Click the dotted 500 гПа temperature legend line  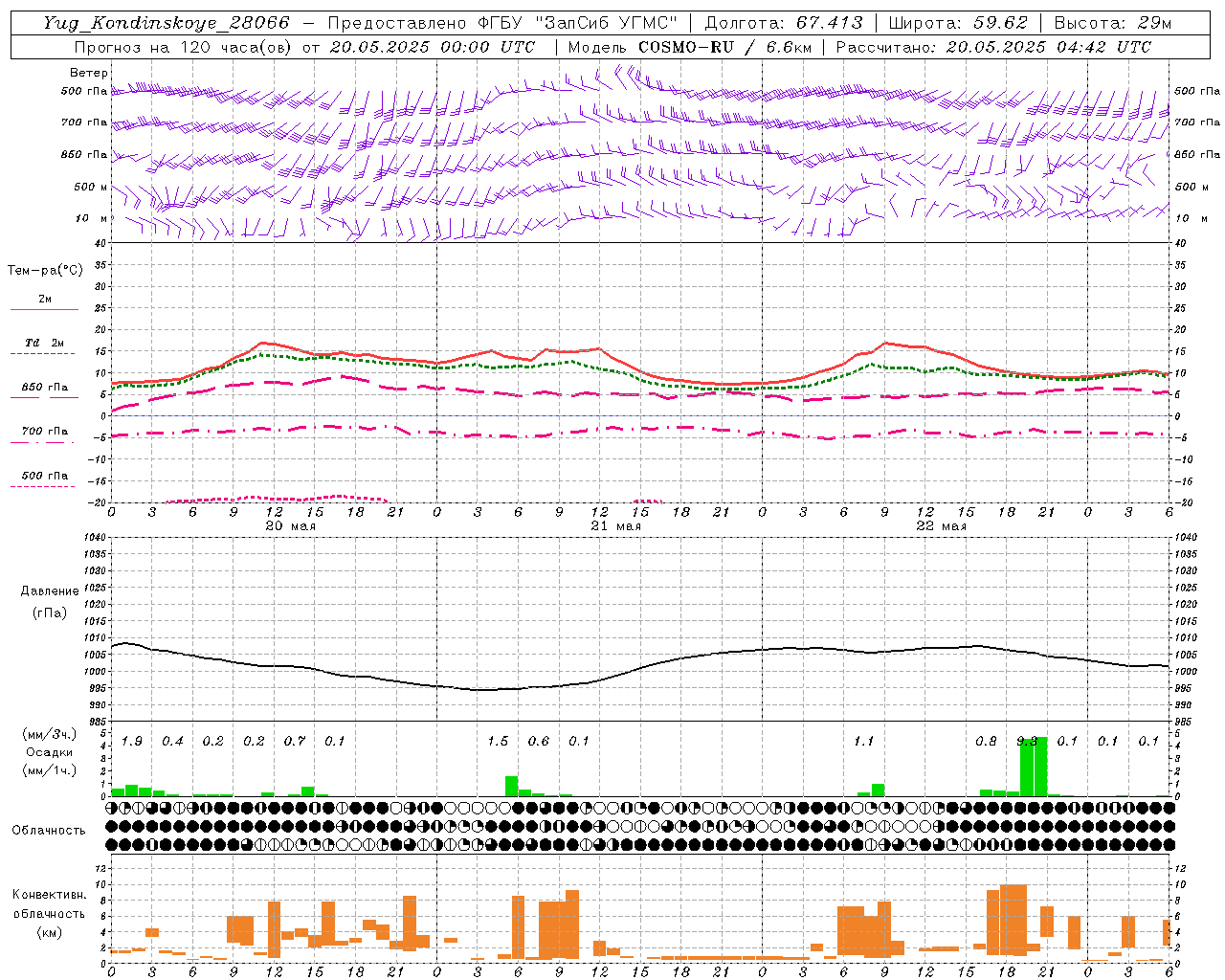click(44, 486)
